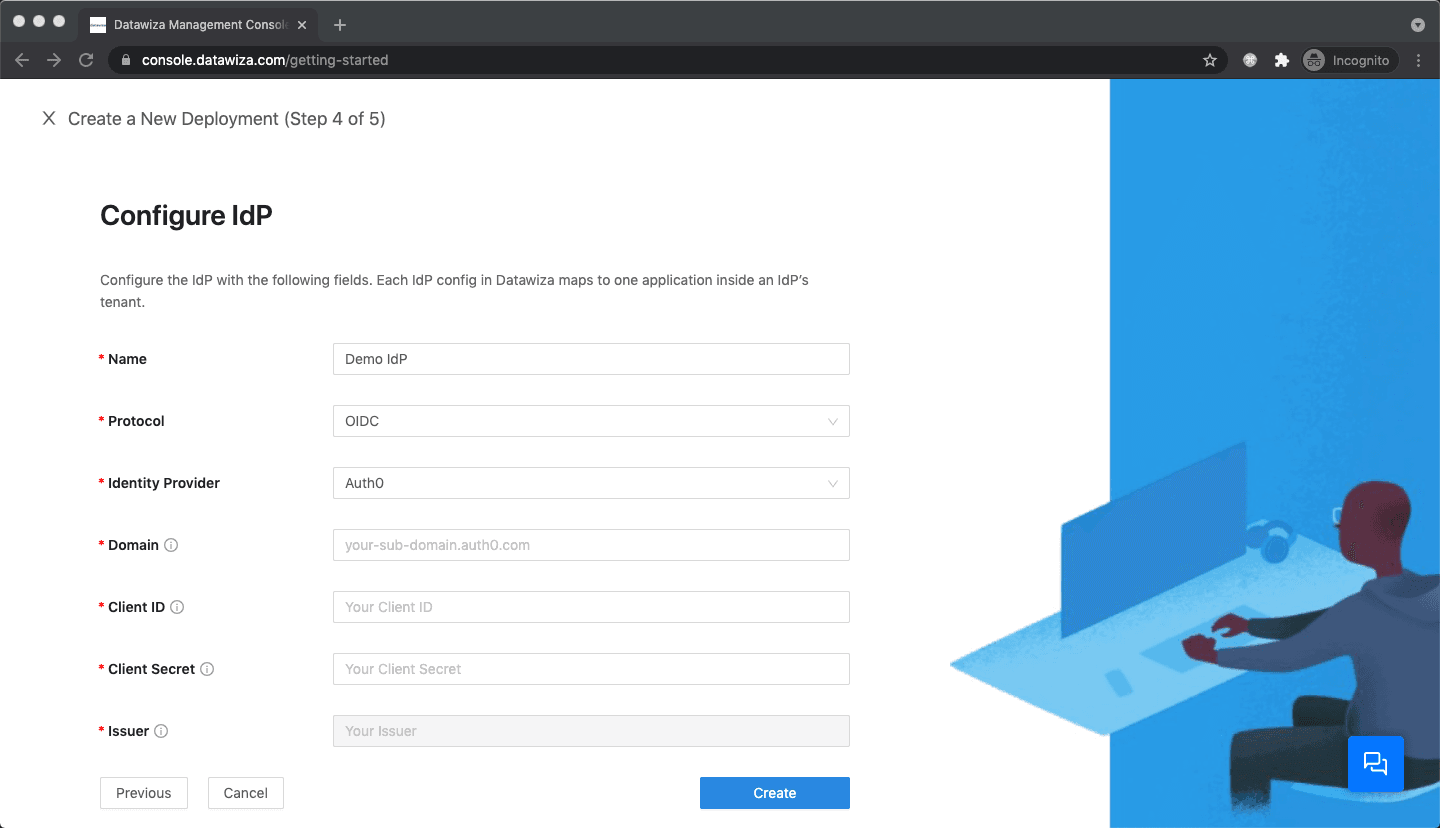Click the Incognito profile indicator
1440x828 pixels.
click(x=1349, y=60)
